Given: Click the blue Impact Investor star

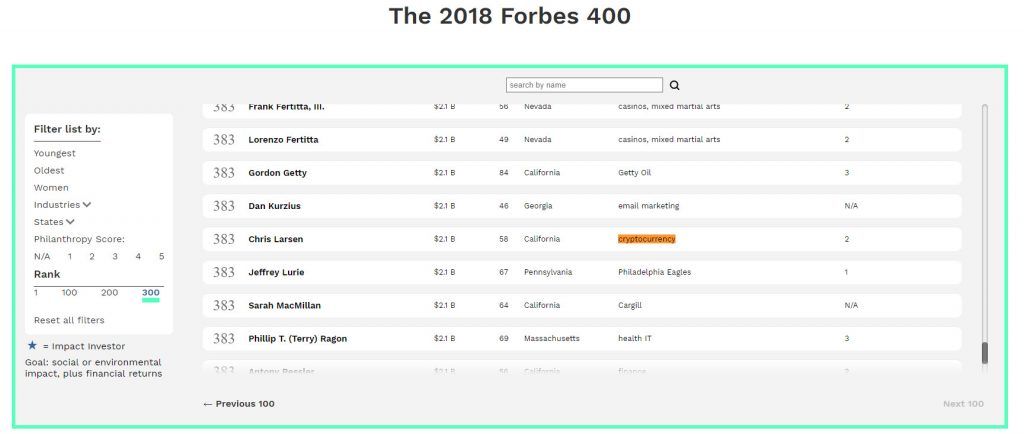Looking at the screenshot, I should 32,345.
